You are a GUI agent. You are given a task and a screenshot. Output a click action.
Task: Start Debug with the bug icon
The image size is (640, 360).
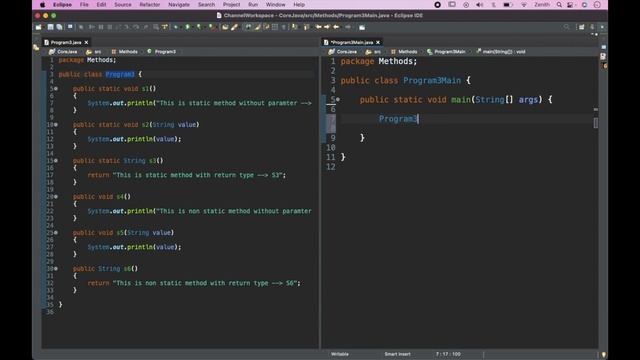(176, 27)
